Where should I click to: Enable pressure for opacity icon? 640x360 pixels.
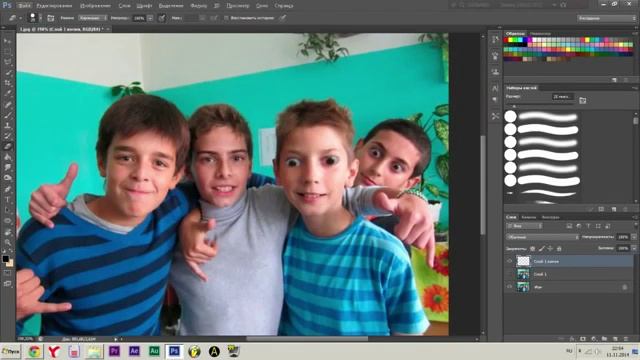tap(162, 18)
